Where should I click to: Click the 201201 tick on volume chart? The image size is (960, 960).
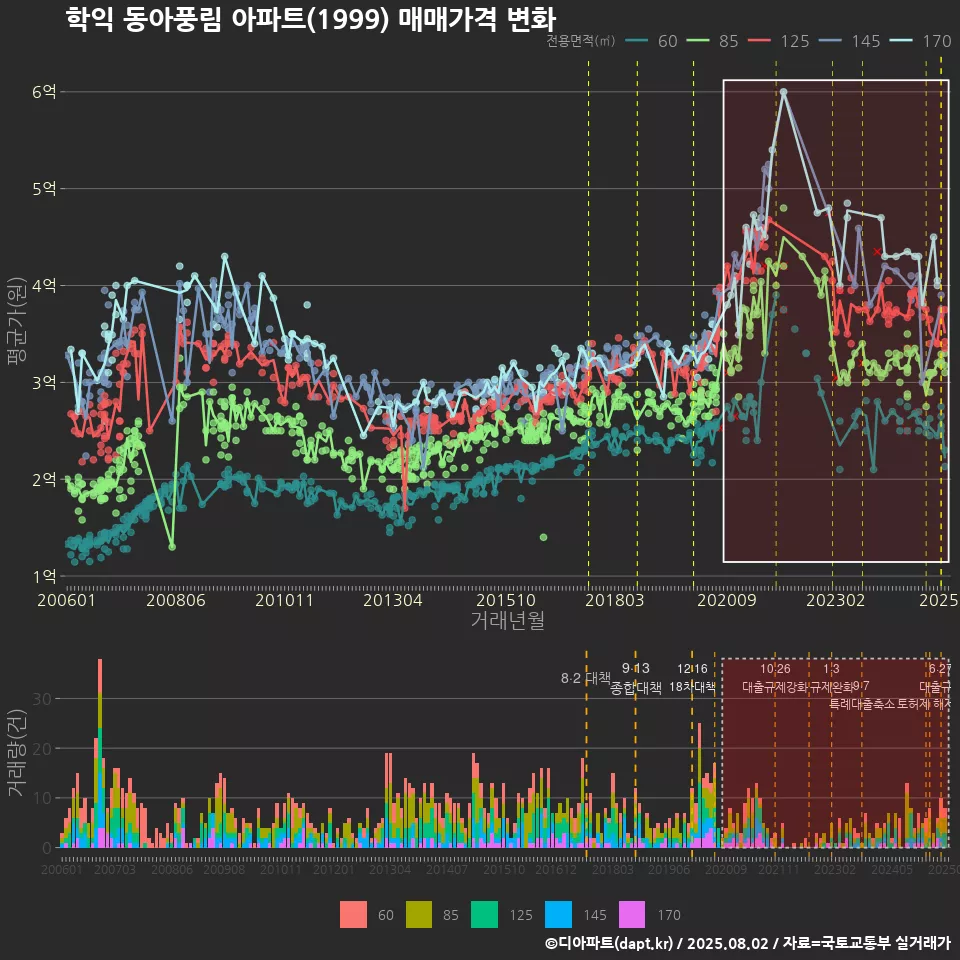point(334,869)
